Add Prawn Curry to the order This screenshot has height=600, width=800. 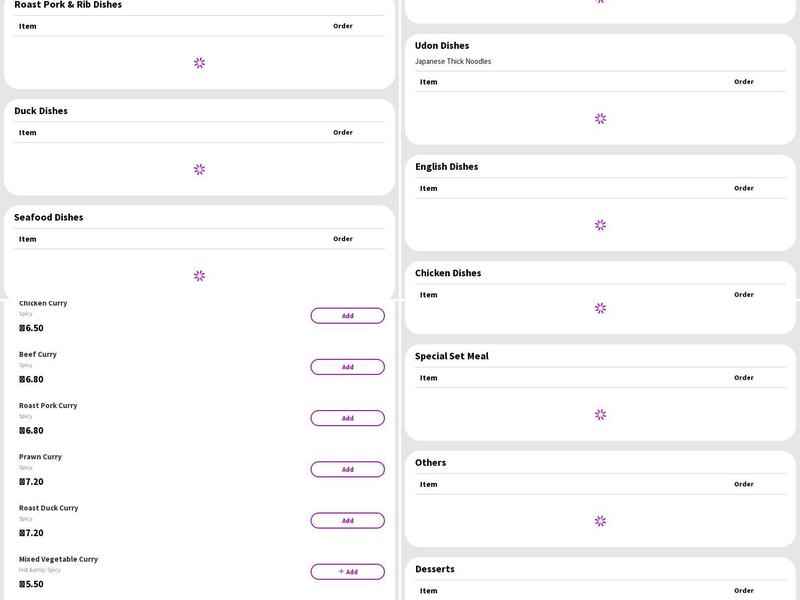[347, 469]
